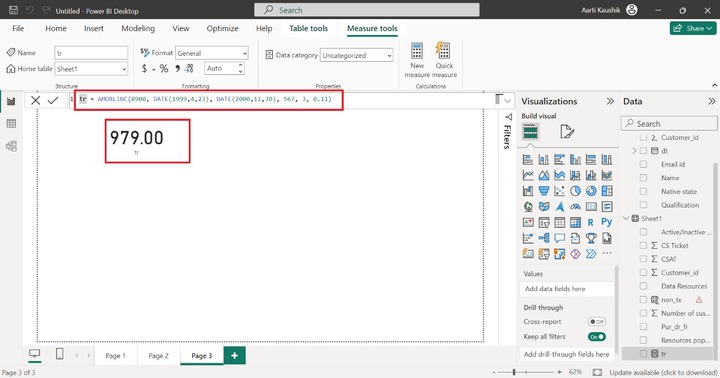720x378 pixels.
Task: Collapse the Sheet1 table in Data pane
Action: [x=626, y=219]
